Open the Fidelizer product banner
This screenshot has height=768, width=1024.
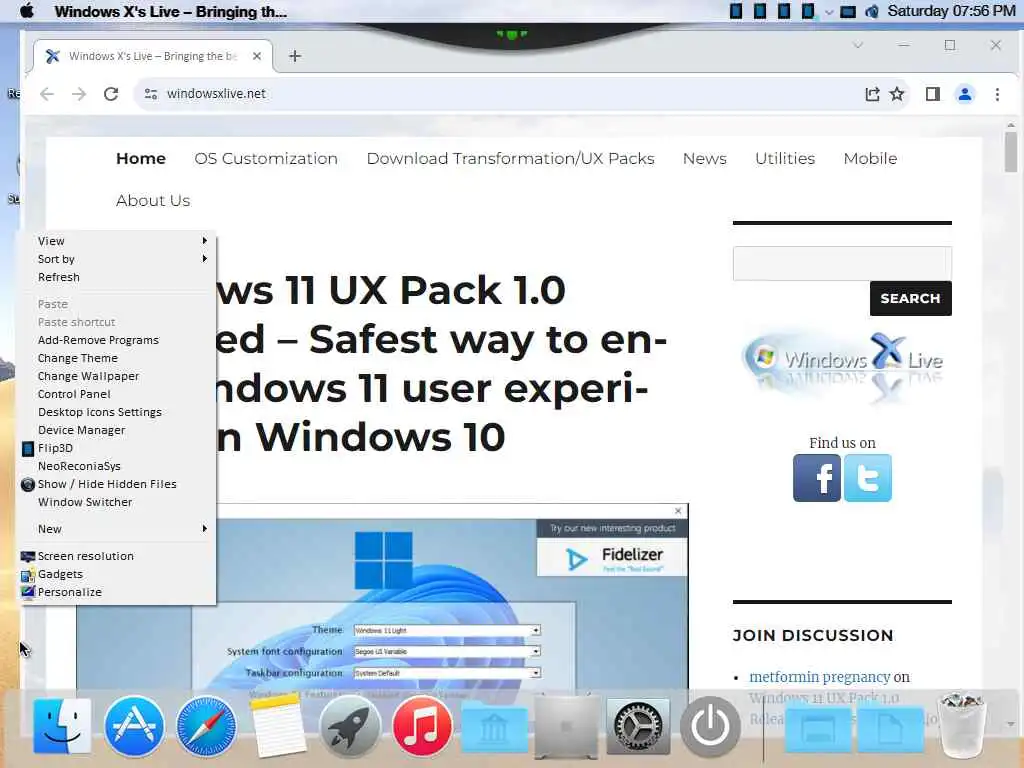[612, 557]
